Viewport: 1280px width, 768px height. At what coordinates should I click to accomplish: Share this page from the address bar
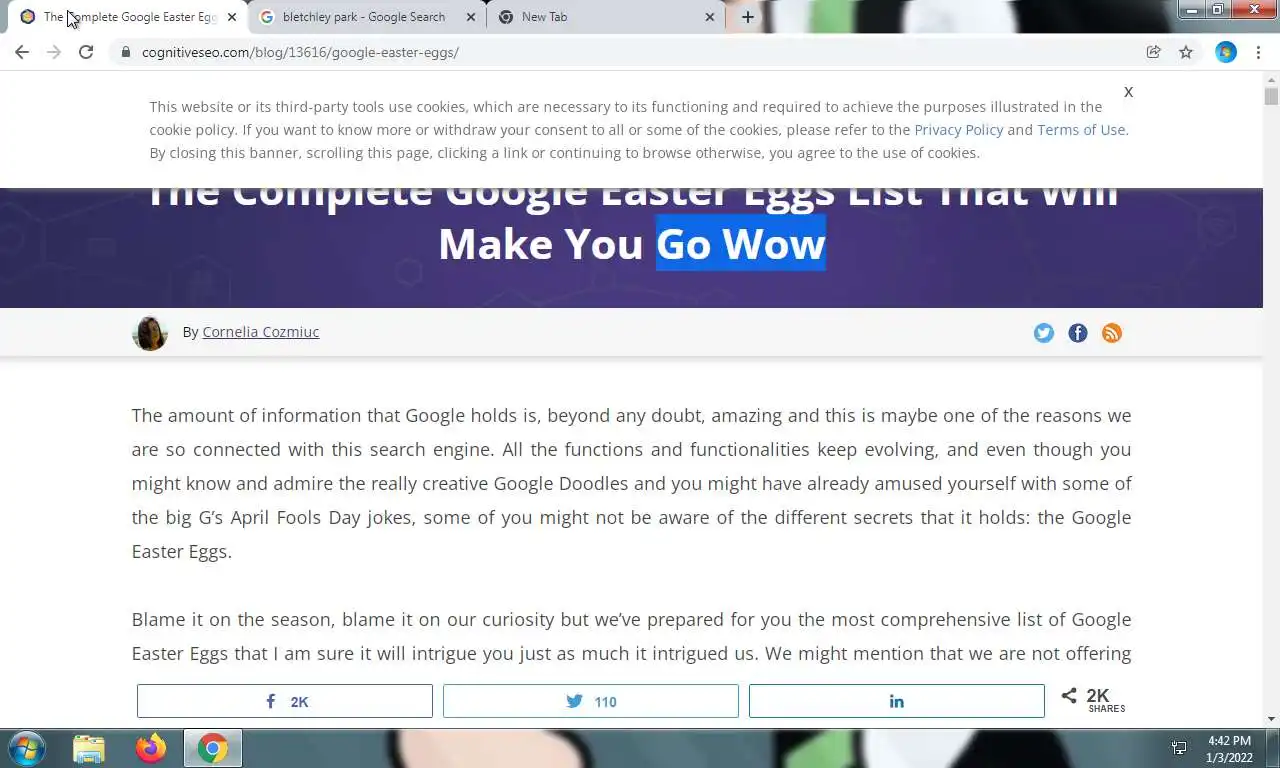tap(1153, 52)
